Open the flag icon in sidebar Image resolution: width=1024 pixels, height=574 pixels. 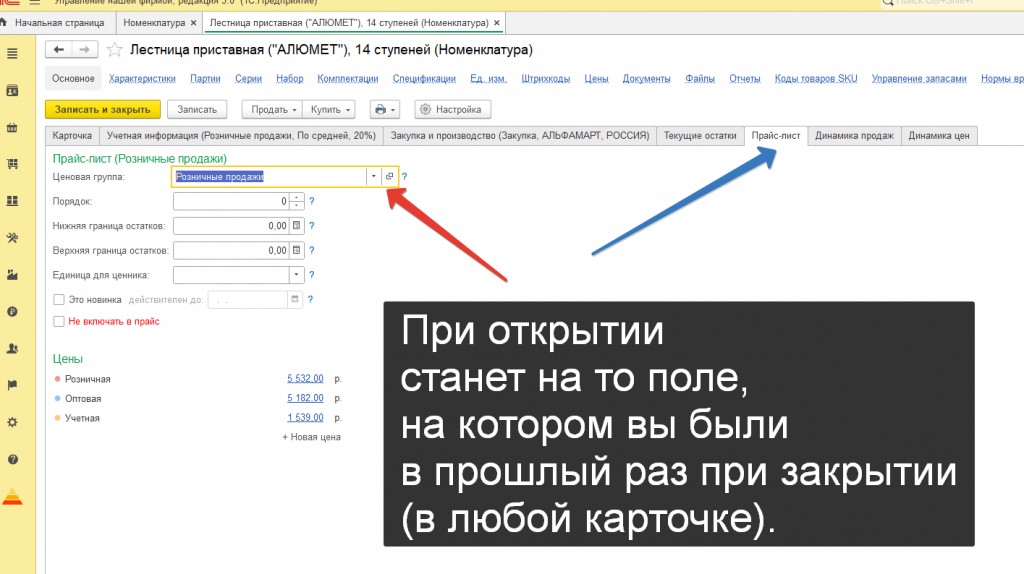pos(12,385)
